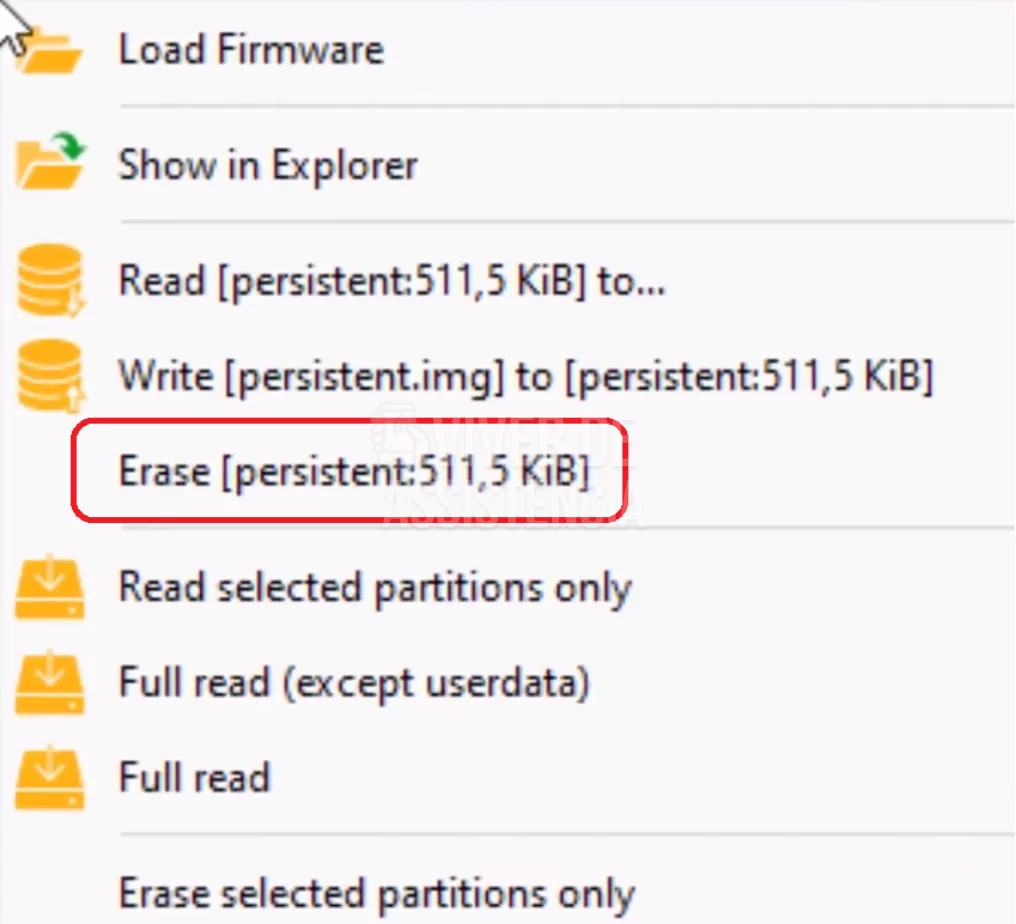
Task: Click the drive icon beside Full read (except userdata)
Action: pyautogui.click(x=50, y=683)
